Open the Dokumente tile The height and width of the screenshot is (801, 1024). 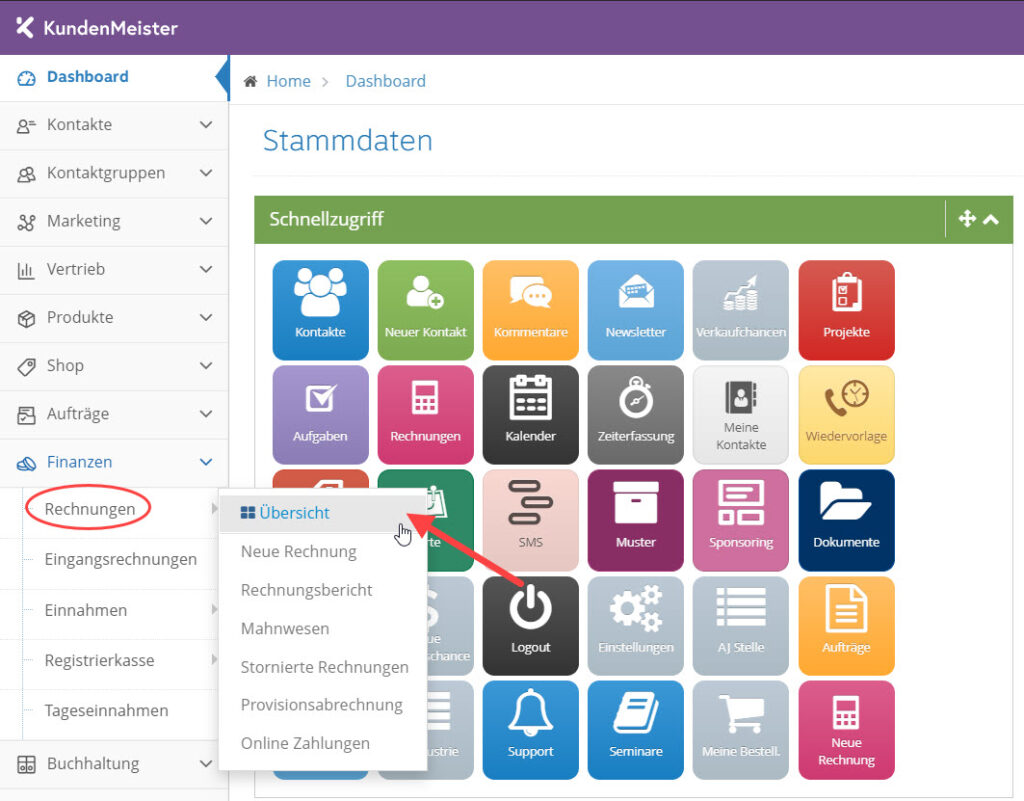[x=846, y=520]
